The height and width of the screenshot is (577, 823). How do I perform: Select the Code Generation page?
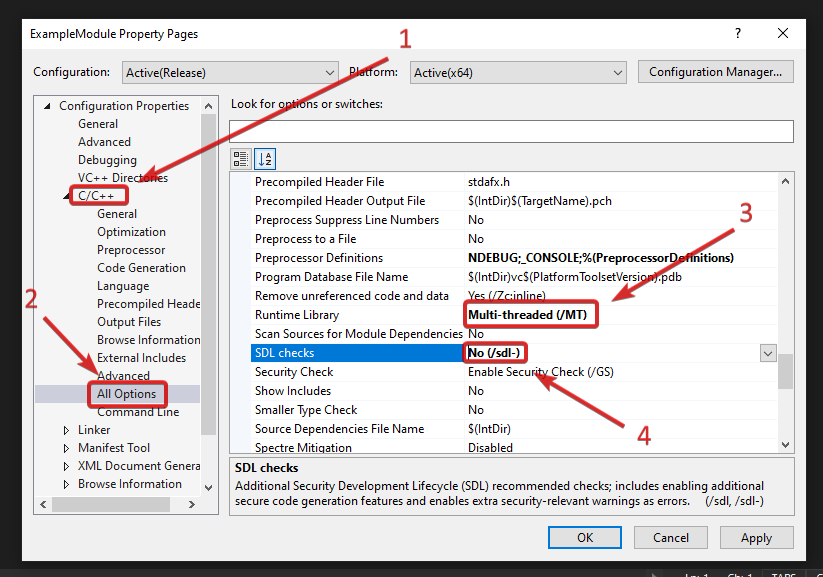point(141,268)
